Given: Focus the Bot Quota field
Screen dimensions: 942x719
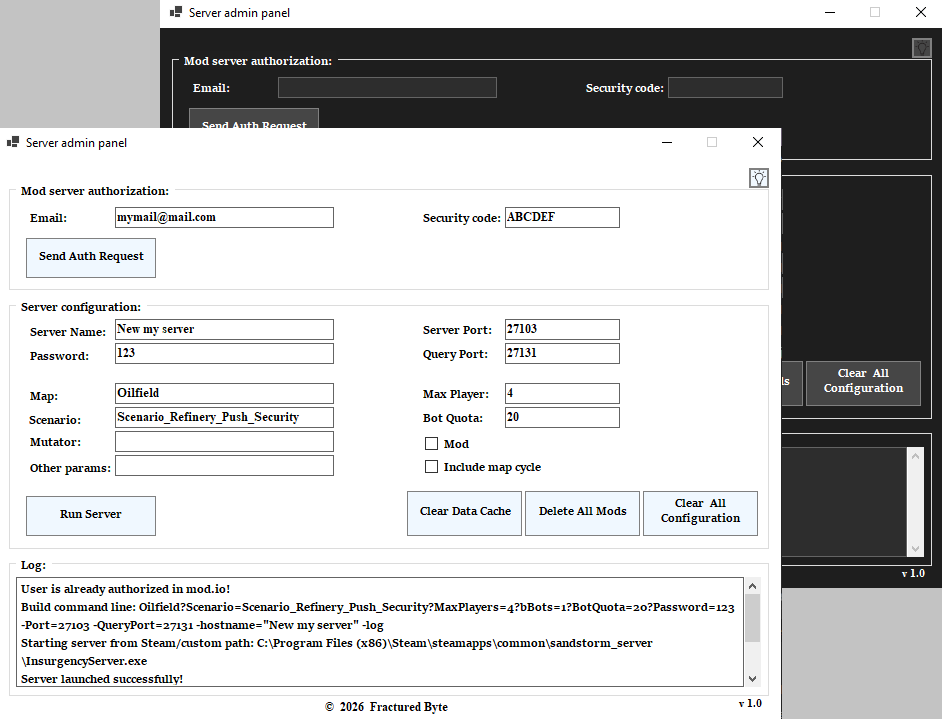Looking at the screenshot, I should (562, 417).
